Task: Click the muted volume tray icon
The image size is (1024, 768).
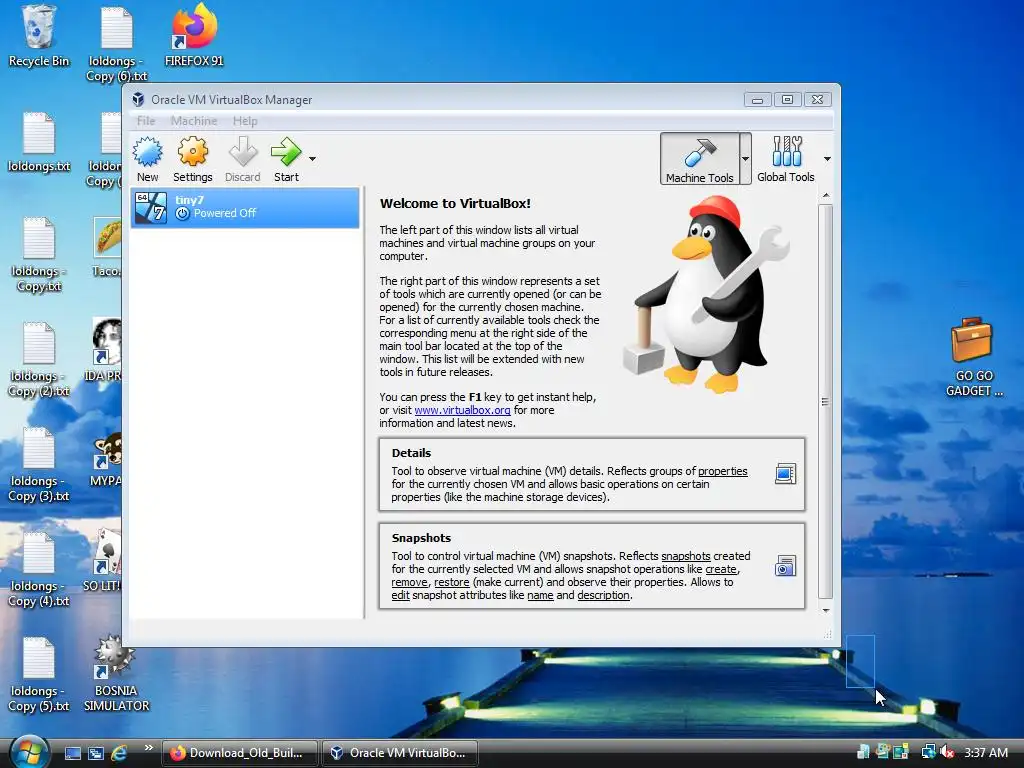Action: tap(947, 752)
